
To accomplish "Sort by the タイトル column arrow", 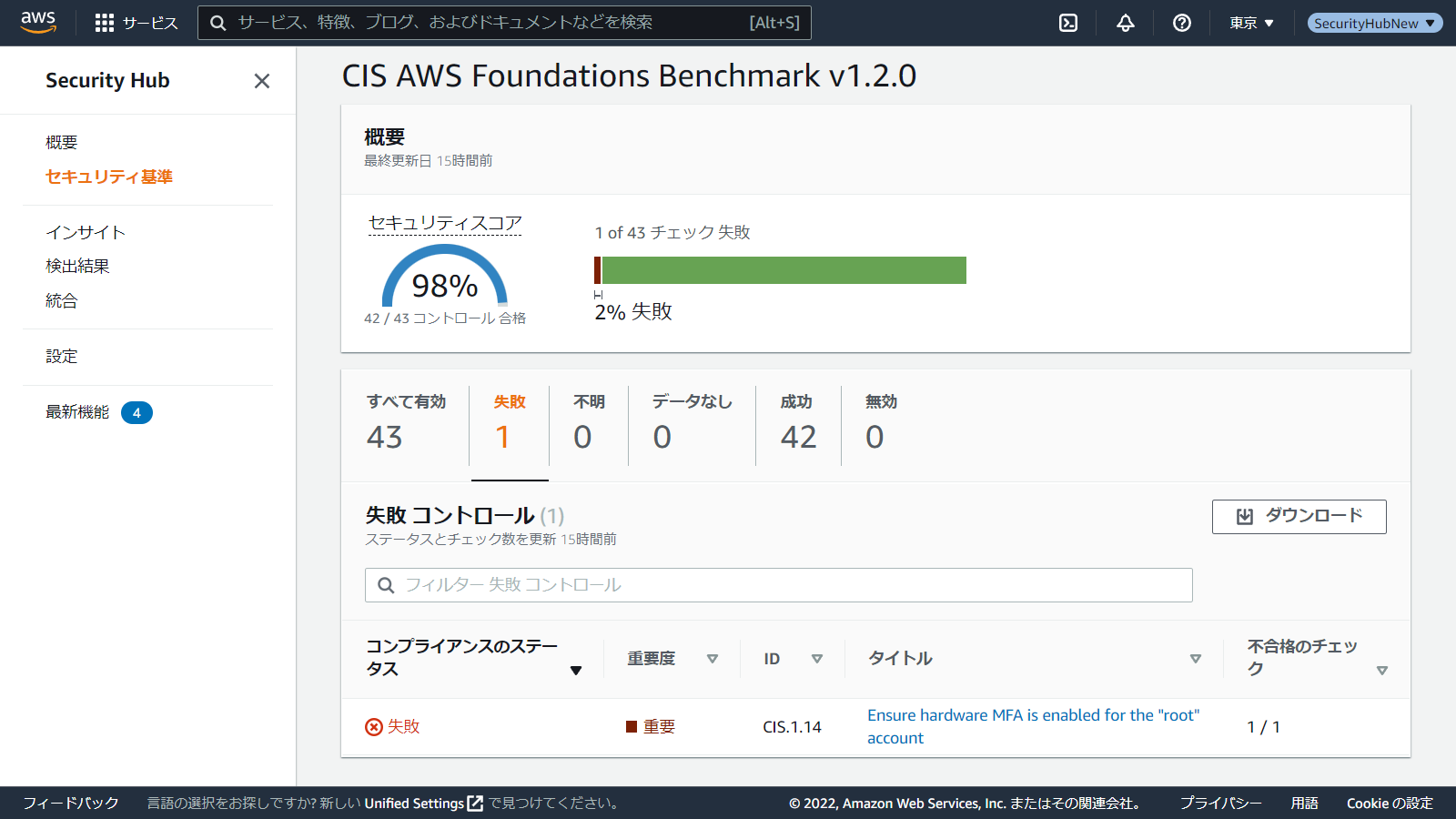I will click(x=1196, y=659).
